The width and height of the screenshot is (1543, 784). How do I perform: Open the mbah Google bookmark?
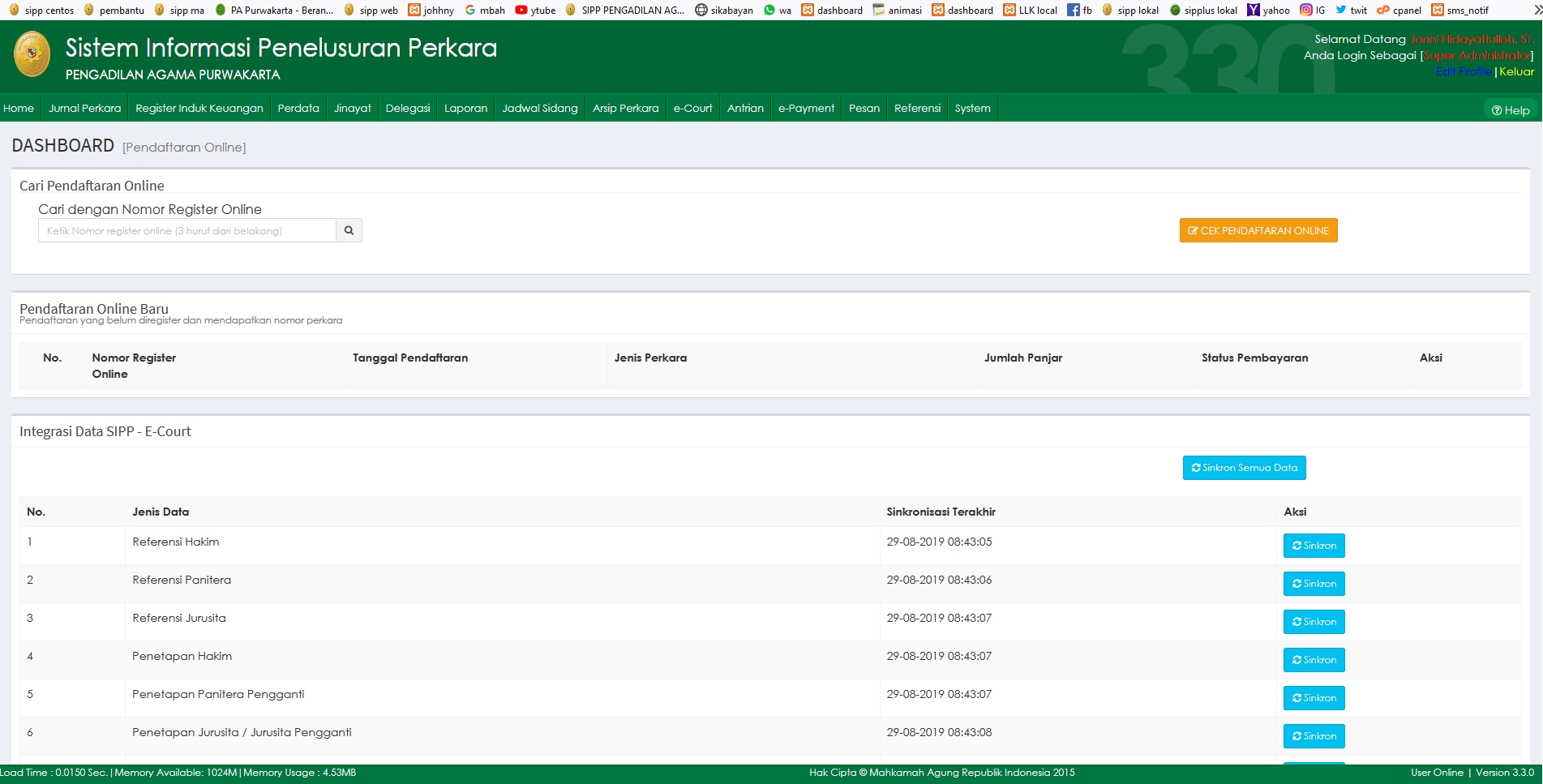tap(485, 10)
